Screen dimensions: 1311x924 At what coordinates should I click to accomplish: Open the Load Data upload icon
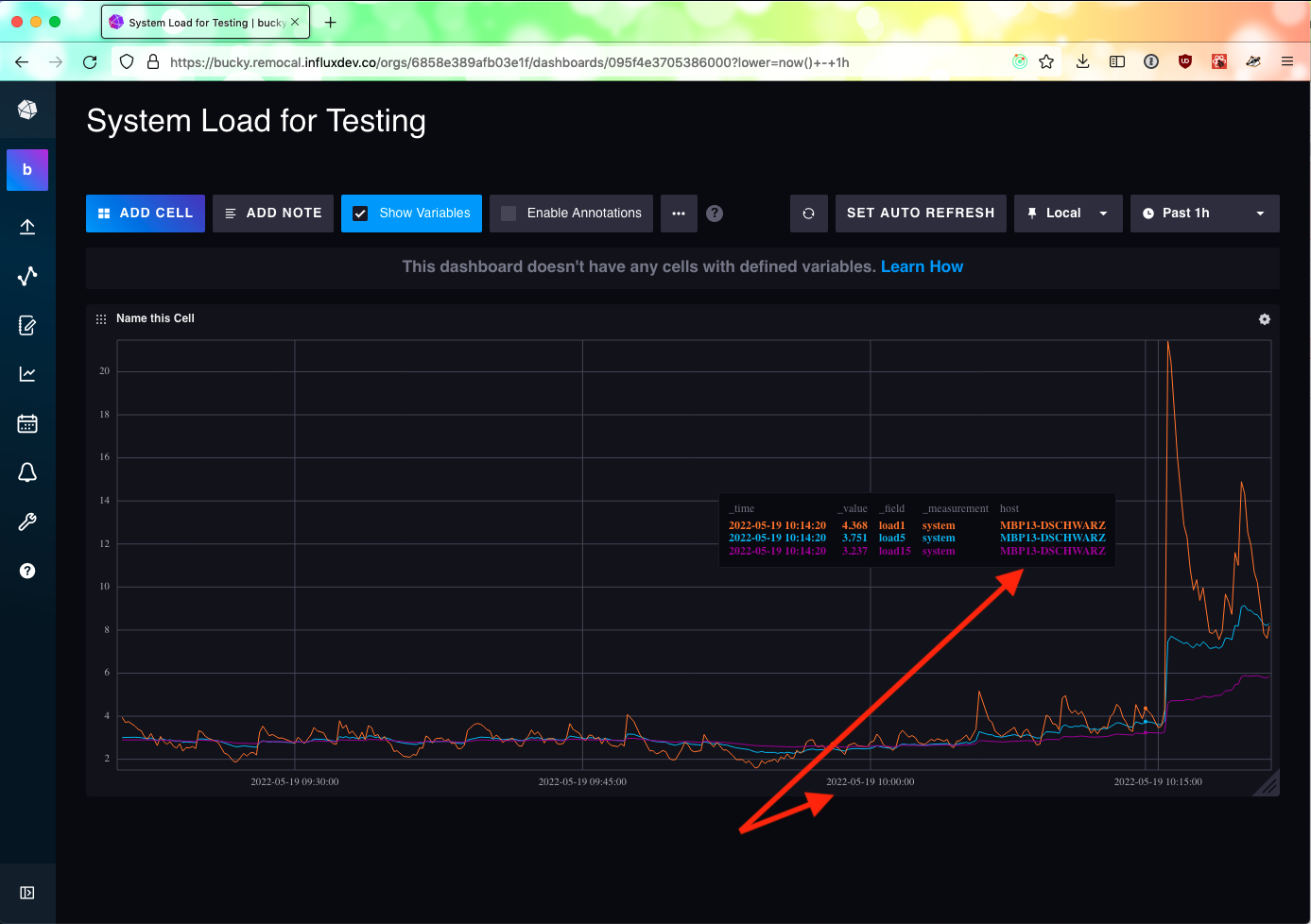[x=27, y=227]
